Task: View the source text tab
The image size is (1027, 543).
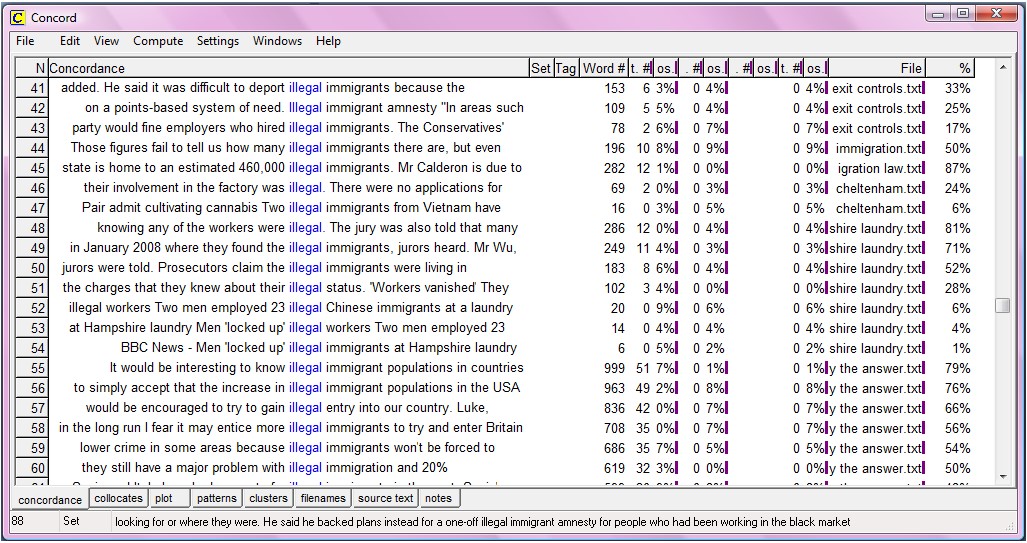Action: (x=385, y=498)
